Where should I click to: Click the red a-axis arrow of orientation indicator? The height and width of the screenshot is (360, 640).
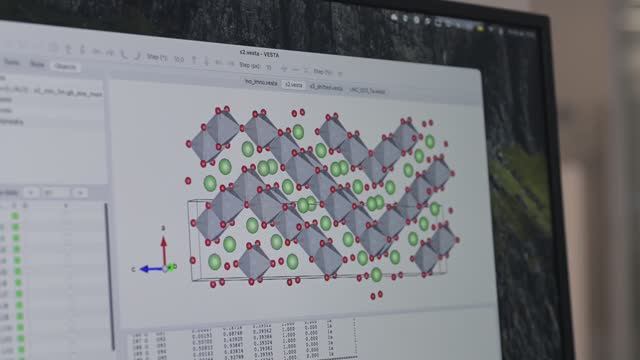(x=164, y=251)
